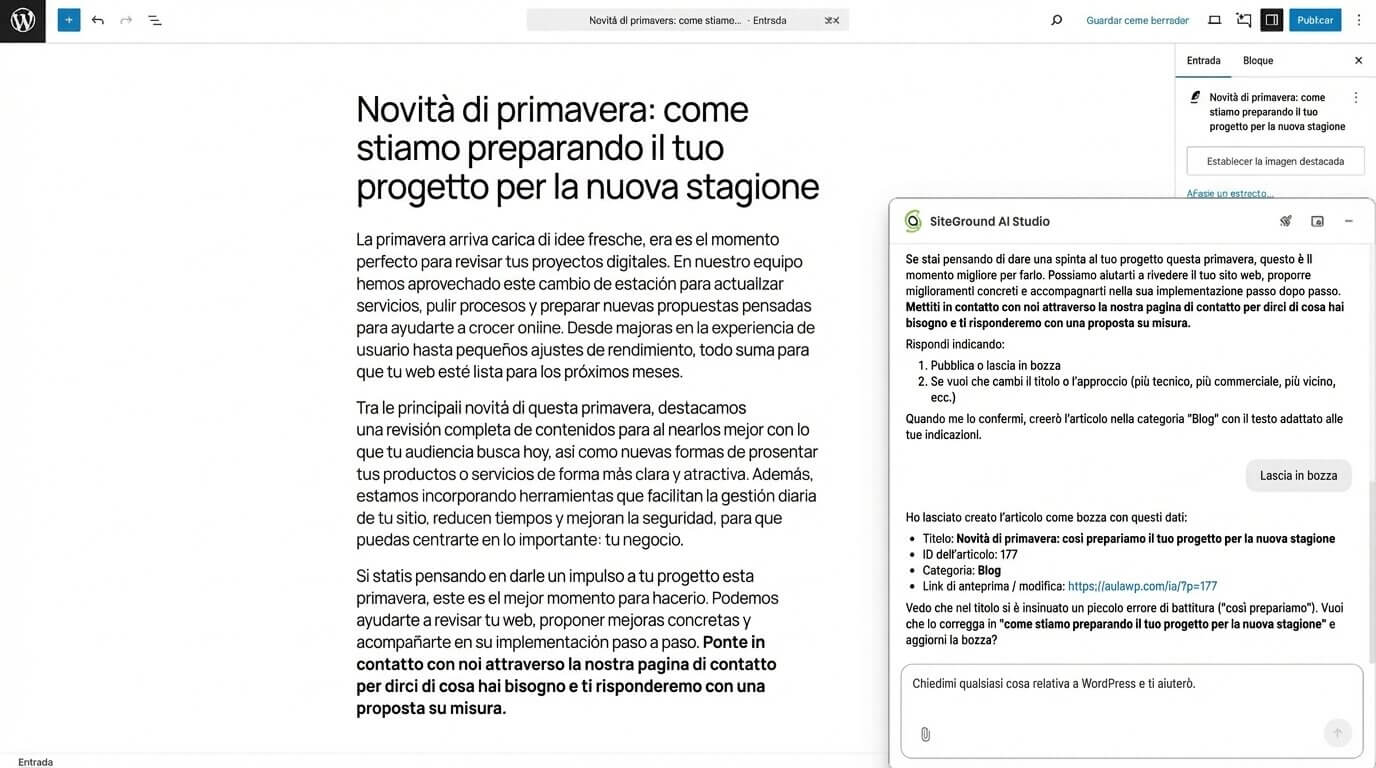Minimize the SiteGround AI Studio panel

click(1349, 220)
